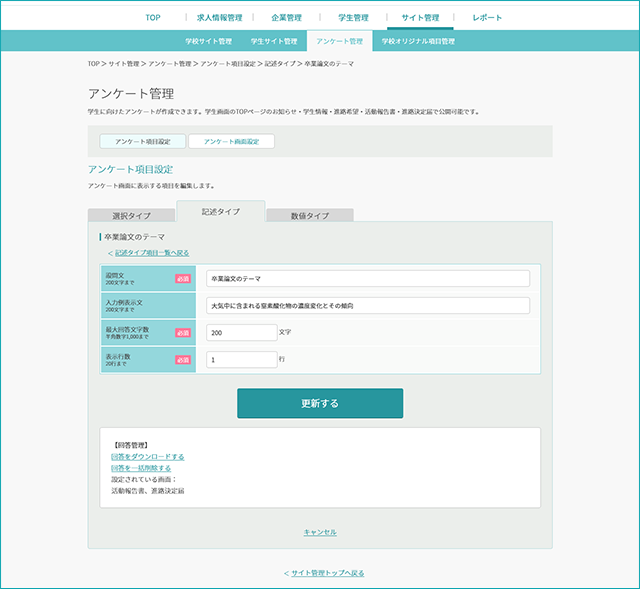Click the 最大回答文字数 row label
Screen dimensions: 640x589
(x=127, y=329)
